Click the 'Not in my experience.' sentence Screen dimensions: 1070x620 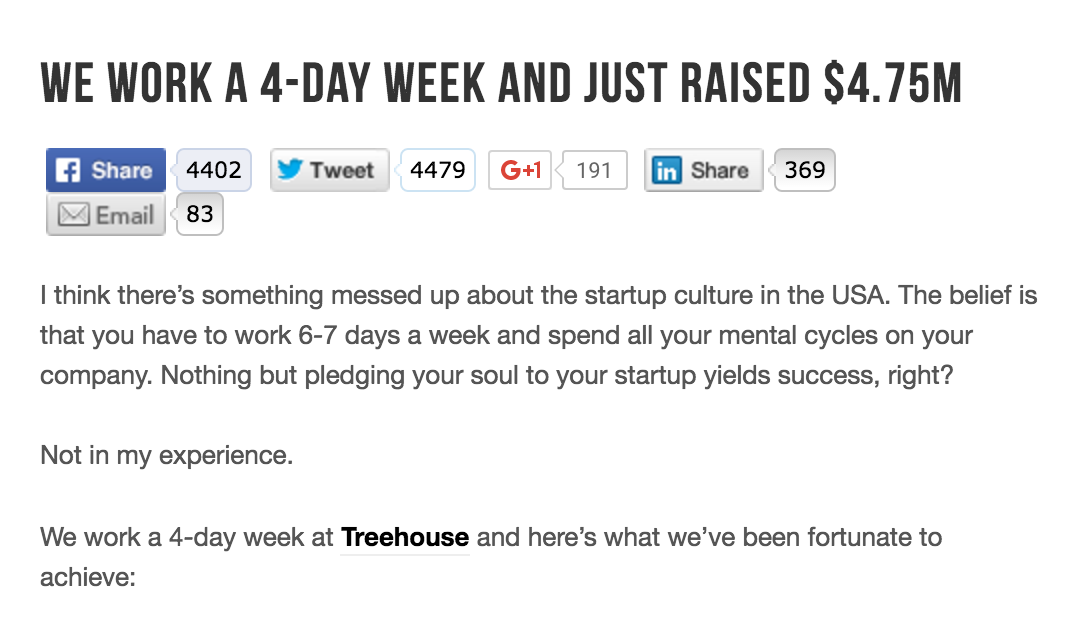[167, 456]
